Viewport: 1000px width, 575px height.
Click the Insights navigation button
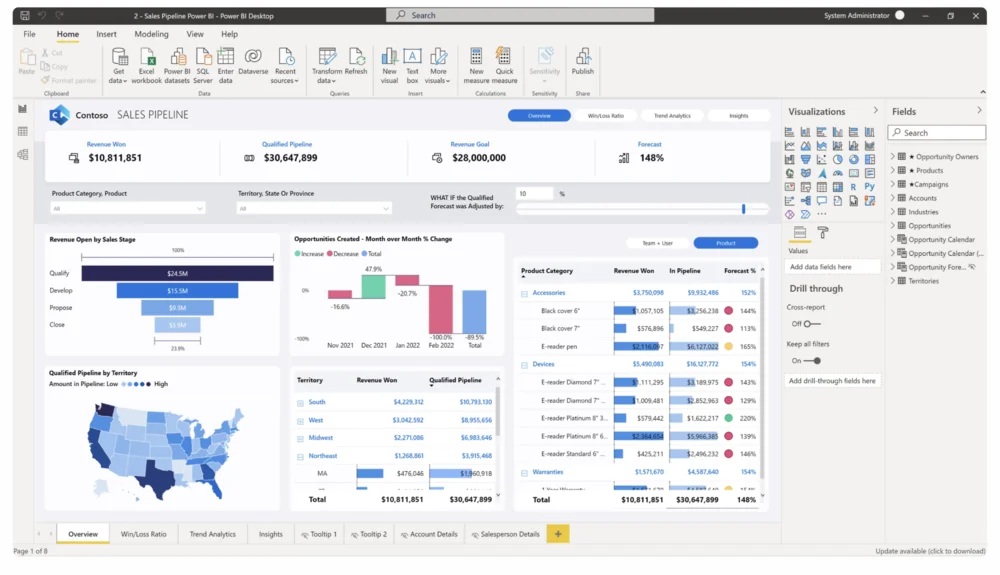(x=739, y=115)
